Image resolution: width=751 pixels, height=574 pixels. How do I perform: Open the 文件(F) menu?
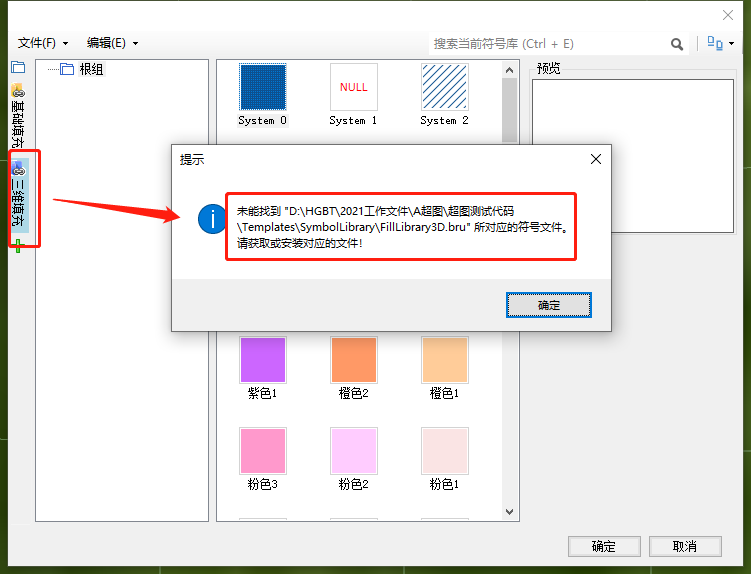43,43
